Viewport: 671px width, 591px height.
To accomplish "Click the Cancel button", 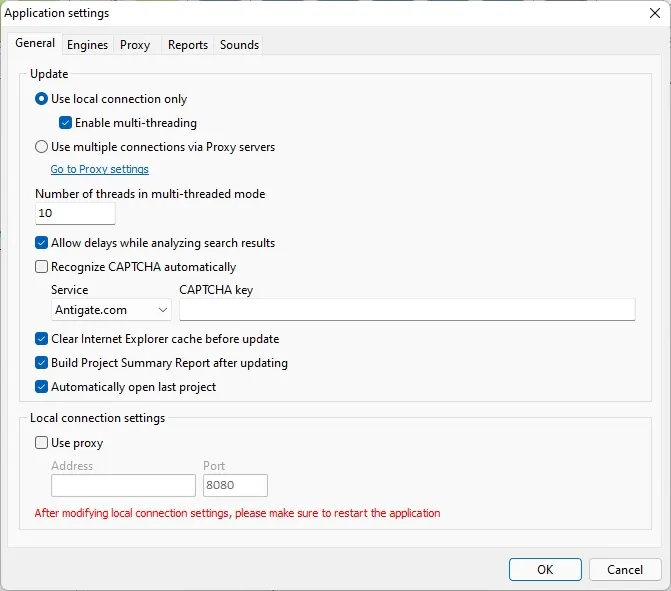I will (x=625, y=570).
